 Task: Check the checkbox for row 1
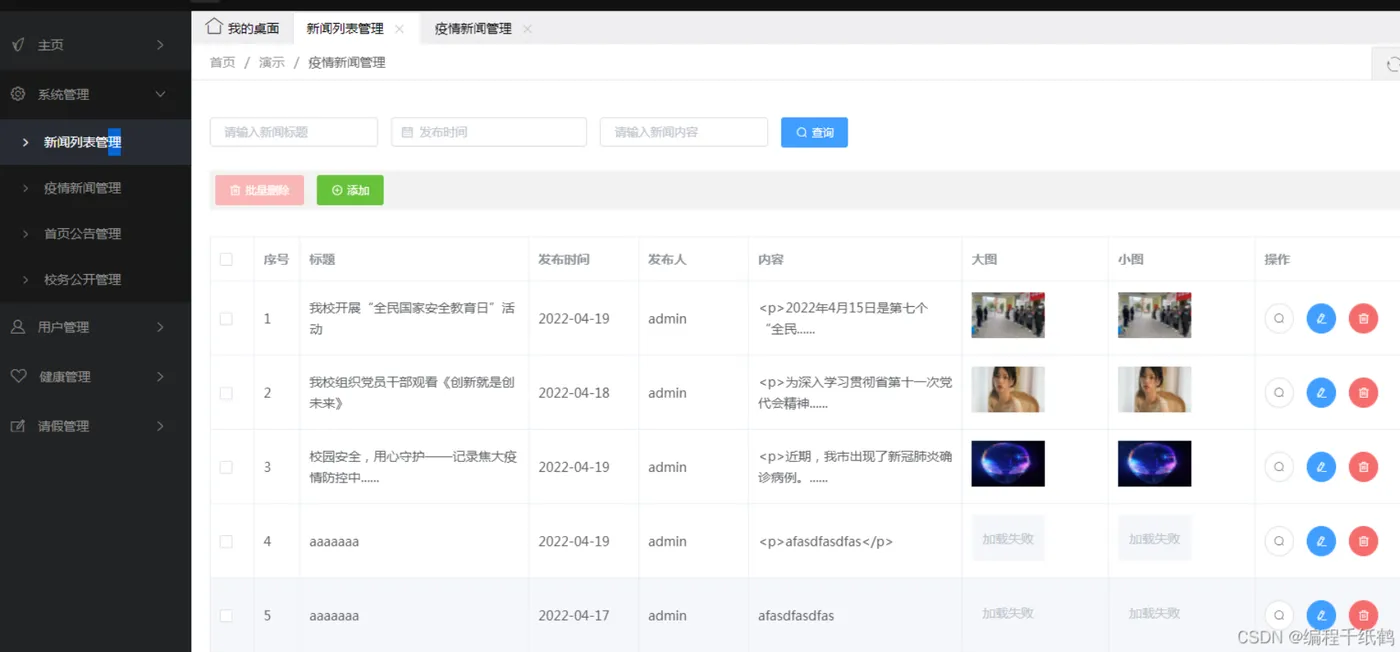click(x=226, y=319)
